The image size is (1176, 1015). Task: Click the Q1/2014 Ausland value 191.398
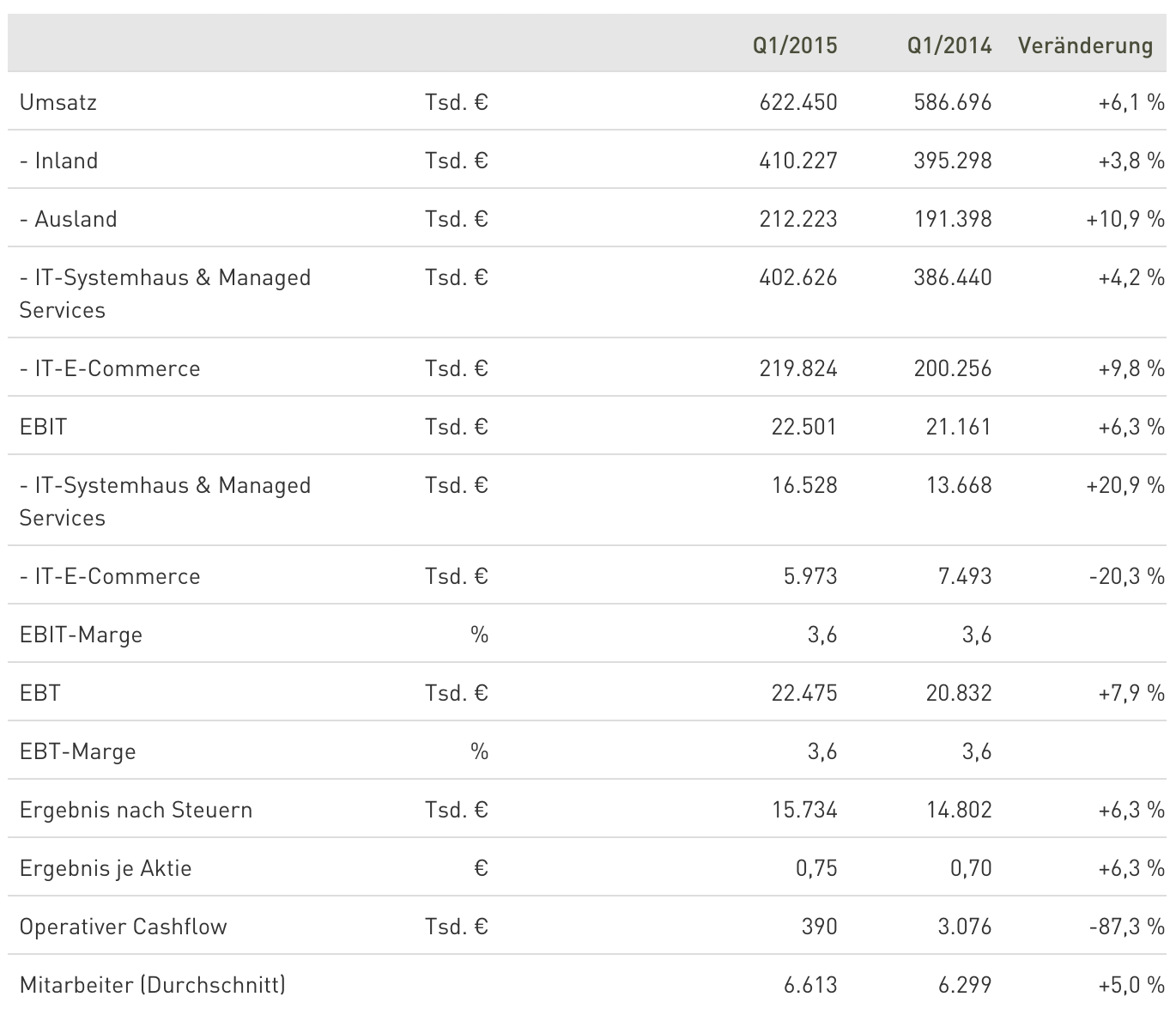pos(953,220)
